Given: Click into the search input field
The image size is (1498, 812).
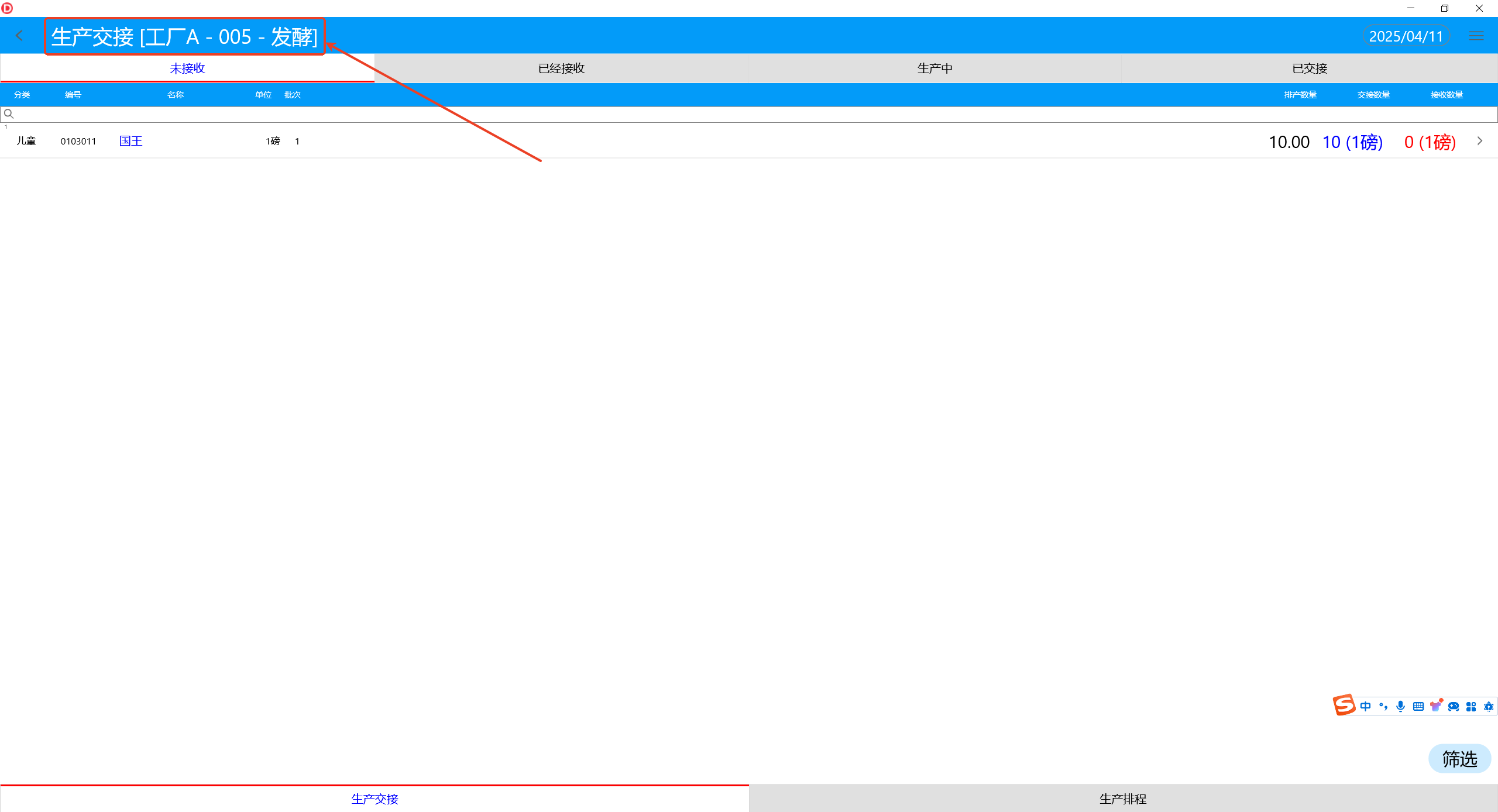Looking at the screenshot, I should tap(749, 114).
